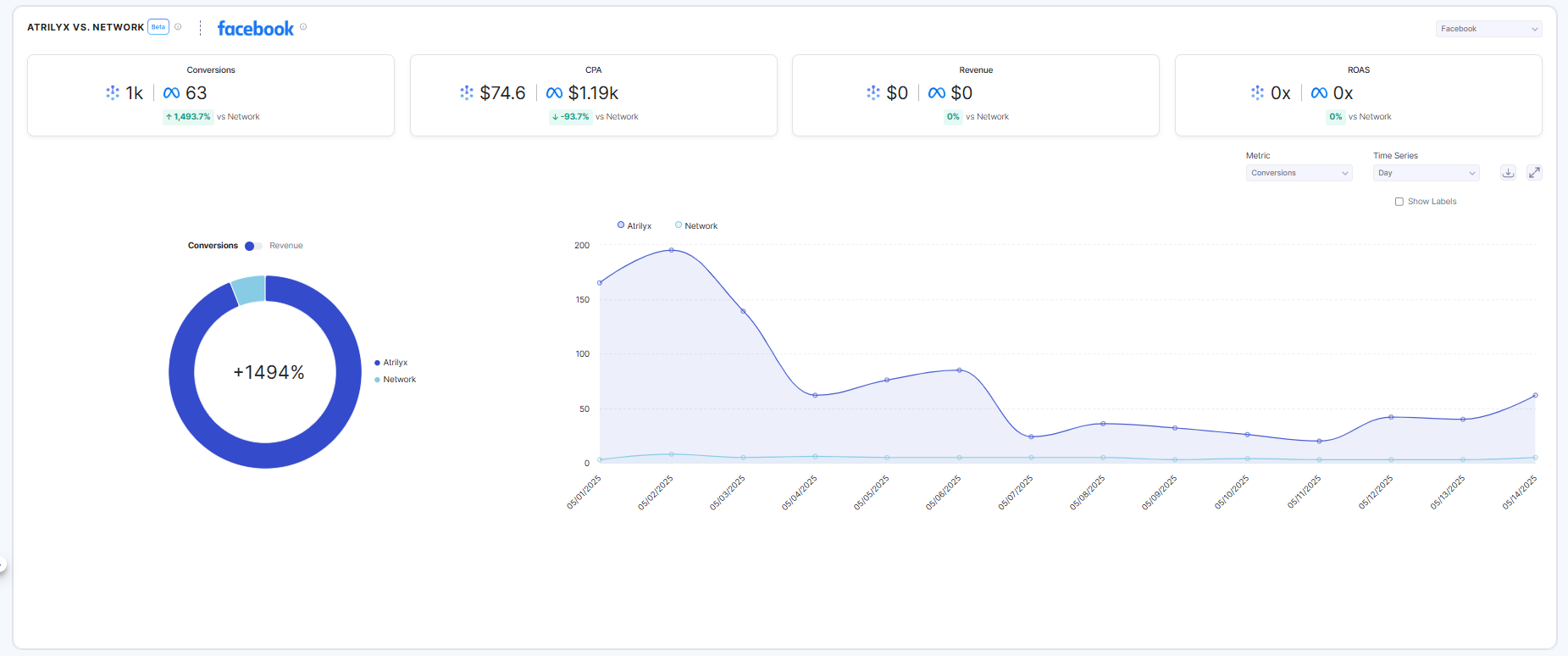The image size is (1568, 656).
Task: Expand the Time Series Day dropdown
Action: coord(1426,173)
